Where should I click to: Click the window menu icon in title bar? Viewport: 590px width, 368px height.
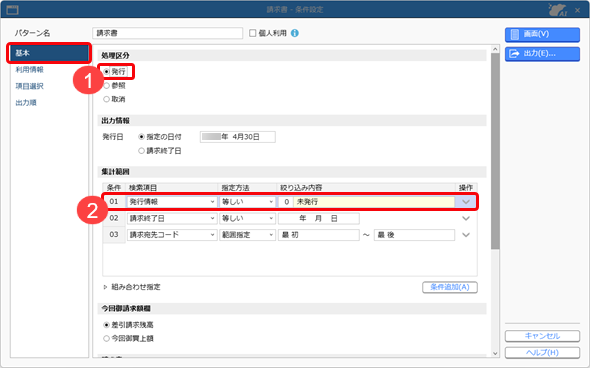[12, 10]
